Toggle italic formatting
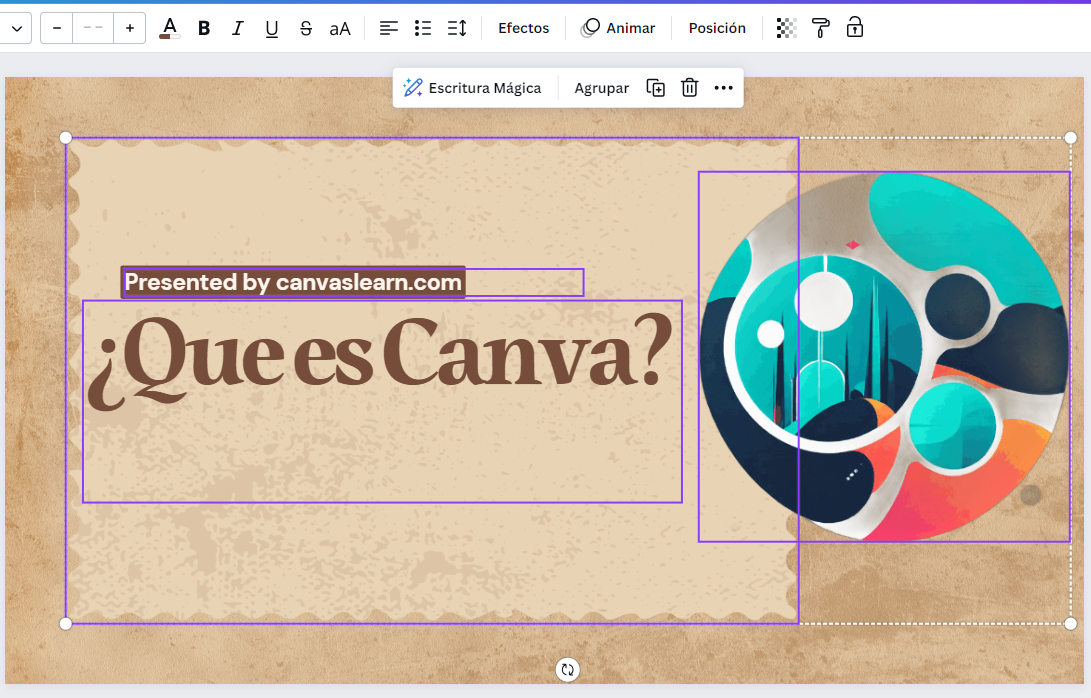The height and width of the screenshot is (698, 1091). 237,28
